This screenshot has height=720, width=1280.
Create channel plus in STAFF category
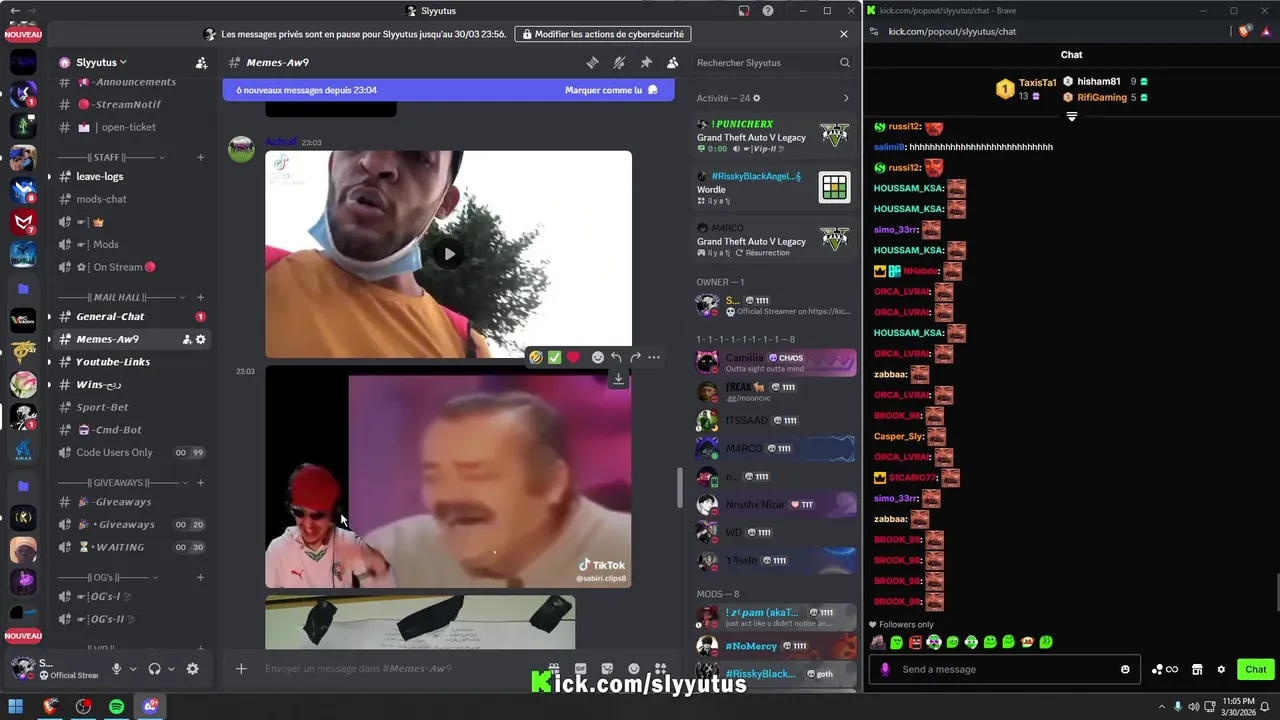coord(200,157)
